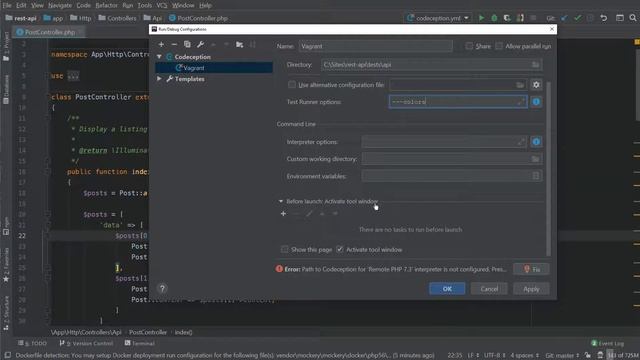The image size is (640, 360).
Task: Remove selected configuration with minus icon
Action: (x=174, y=44)
